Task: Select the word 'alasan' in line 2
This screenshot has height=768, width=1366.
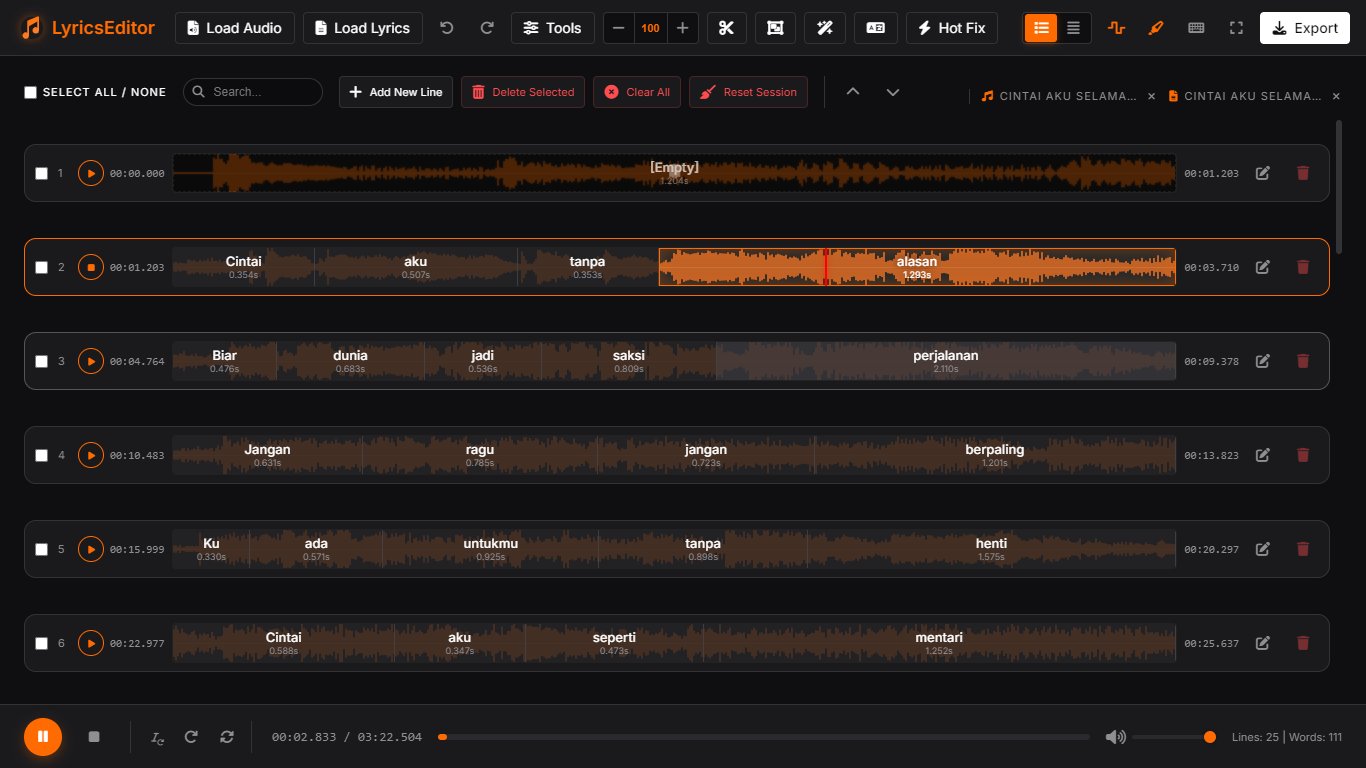Action: [917, 267]
